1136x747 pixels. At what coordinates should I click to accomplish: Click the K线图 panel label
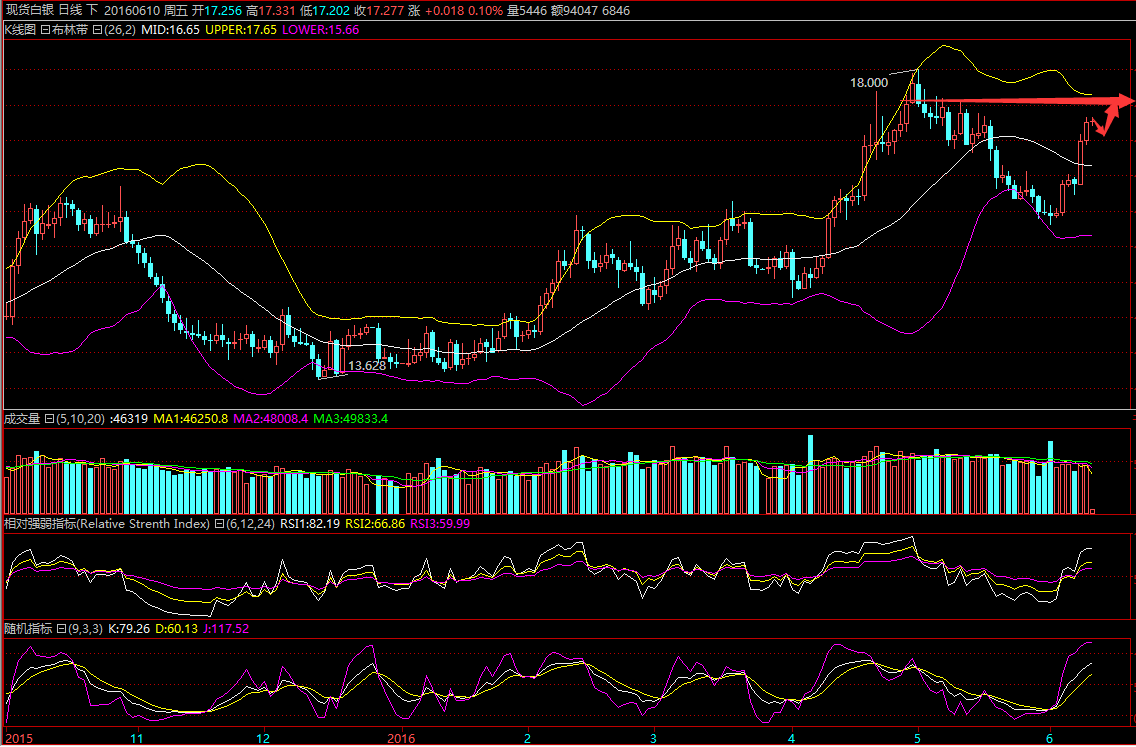click(20, 30)
